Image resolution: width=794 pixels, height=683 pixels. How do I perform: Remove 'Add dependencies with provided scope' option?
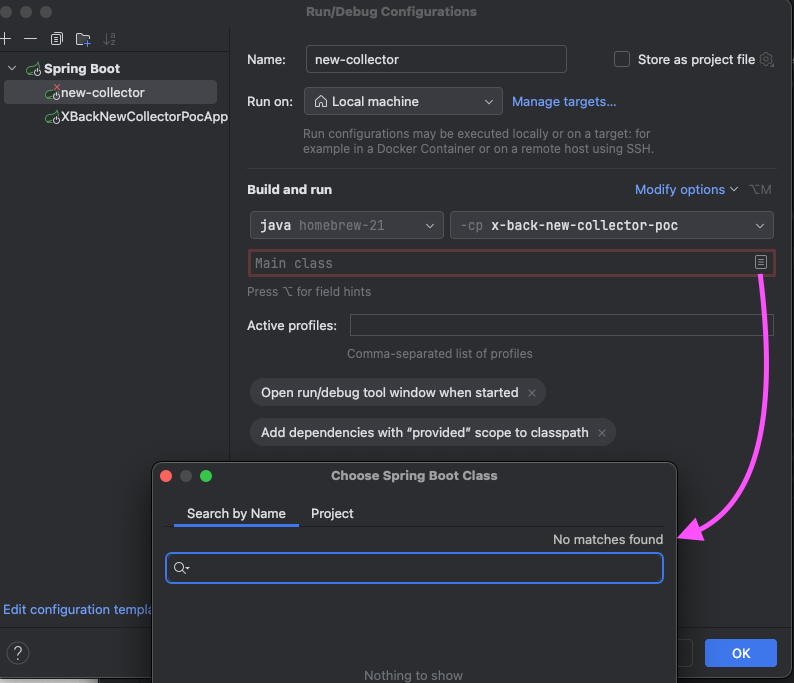[602, 433]
